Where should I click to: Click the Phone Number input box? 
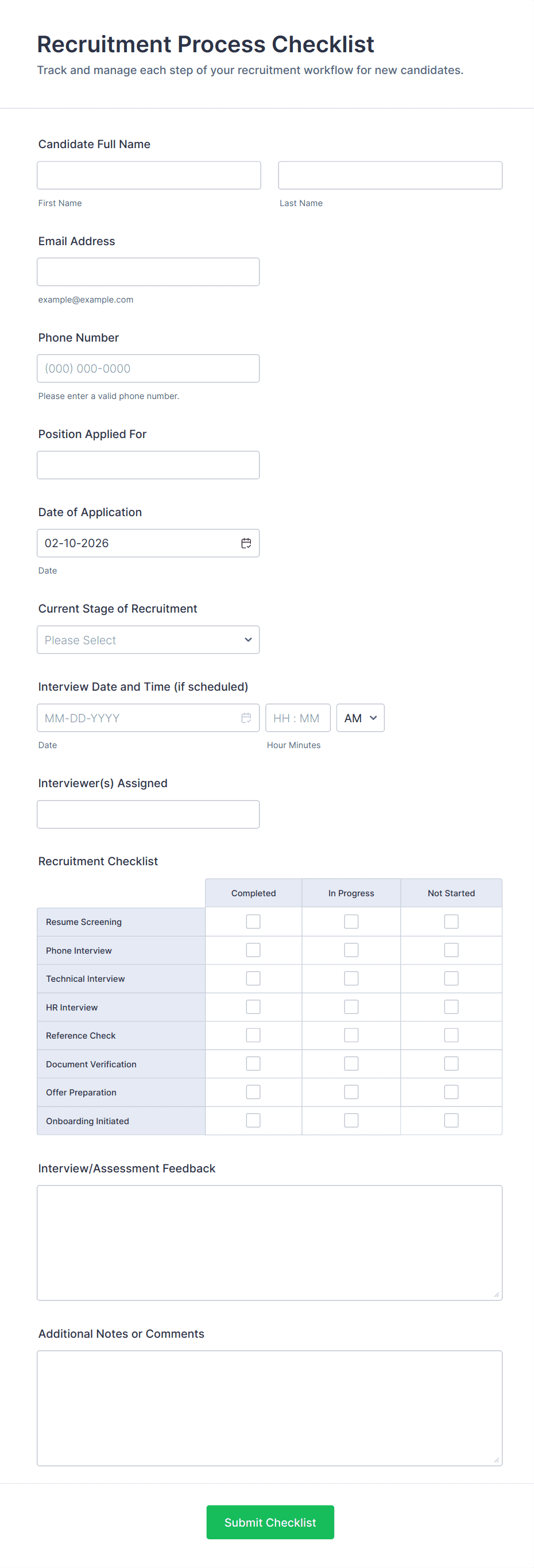point(148,368)
